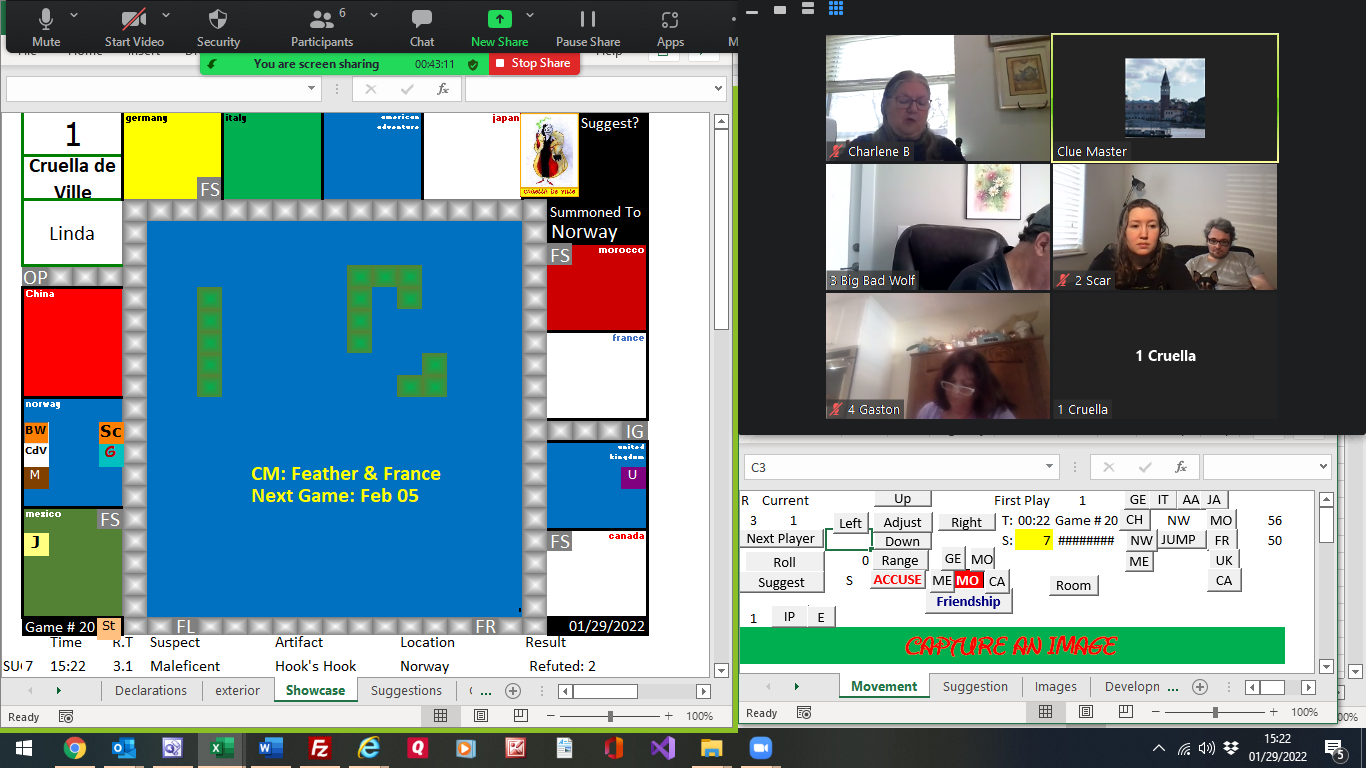Click the JUMP button
Viewport: 1366px width, 768px height.
tap(1177, 540)
